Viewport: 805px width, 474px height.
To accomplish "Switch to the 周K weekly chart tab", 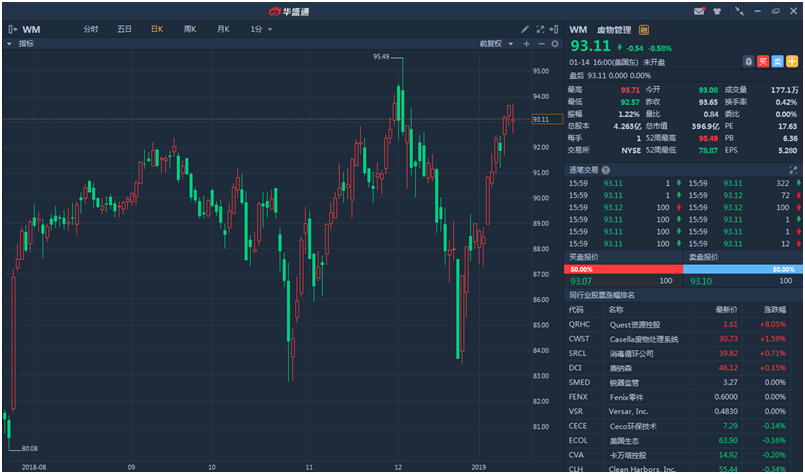I will [189, 29].
